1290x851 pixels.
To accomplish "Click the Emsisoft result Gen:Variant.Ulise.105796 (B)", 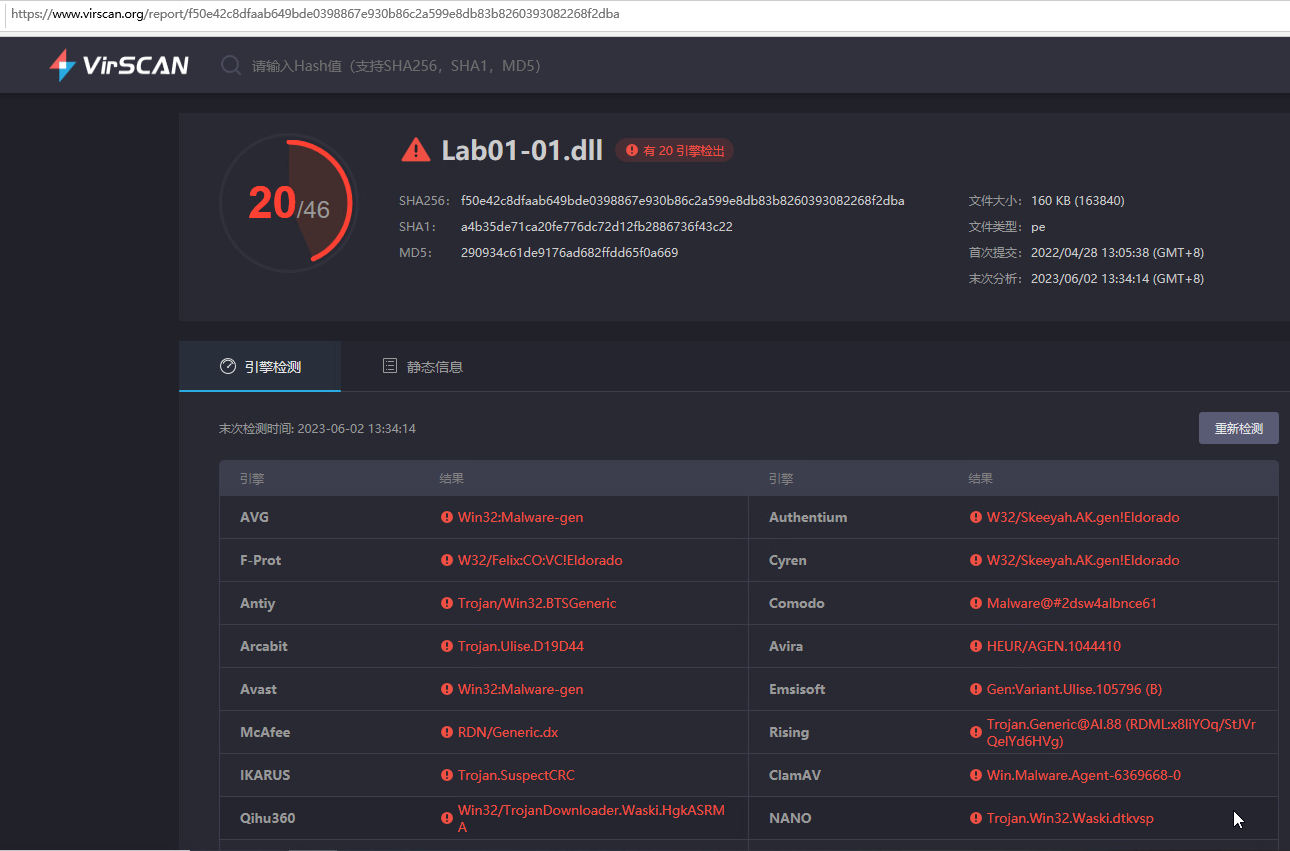I will click(x=1074, y=690).
